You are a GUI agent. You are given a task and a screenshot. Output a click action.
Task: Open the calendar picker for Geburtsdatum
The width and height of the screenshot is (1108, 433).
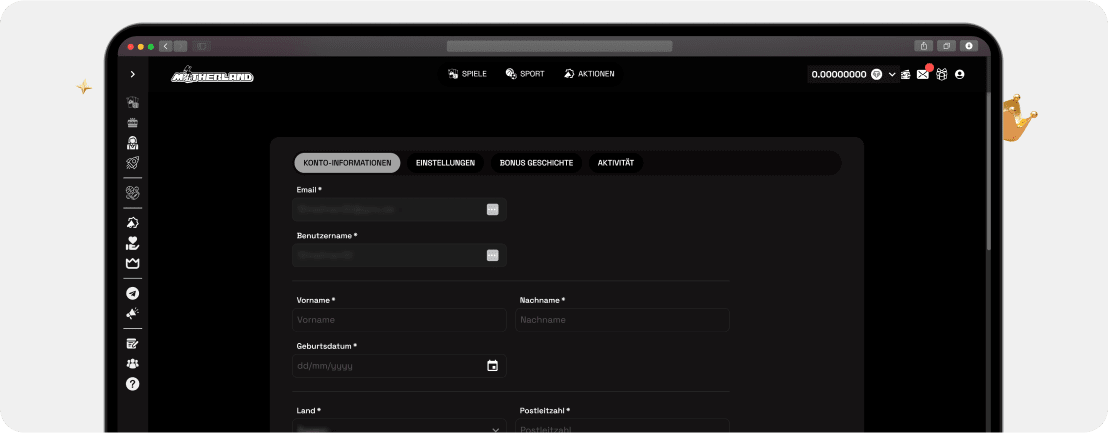tap(492, 366)
